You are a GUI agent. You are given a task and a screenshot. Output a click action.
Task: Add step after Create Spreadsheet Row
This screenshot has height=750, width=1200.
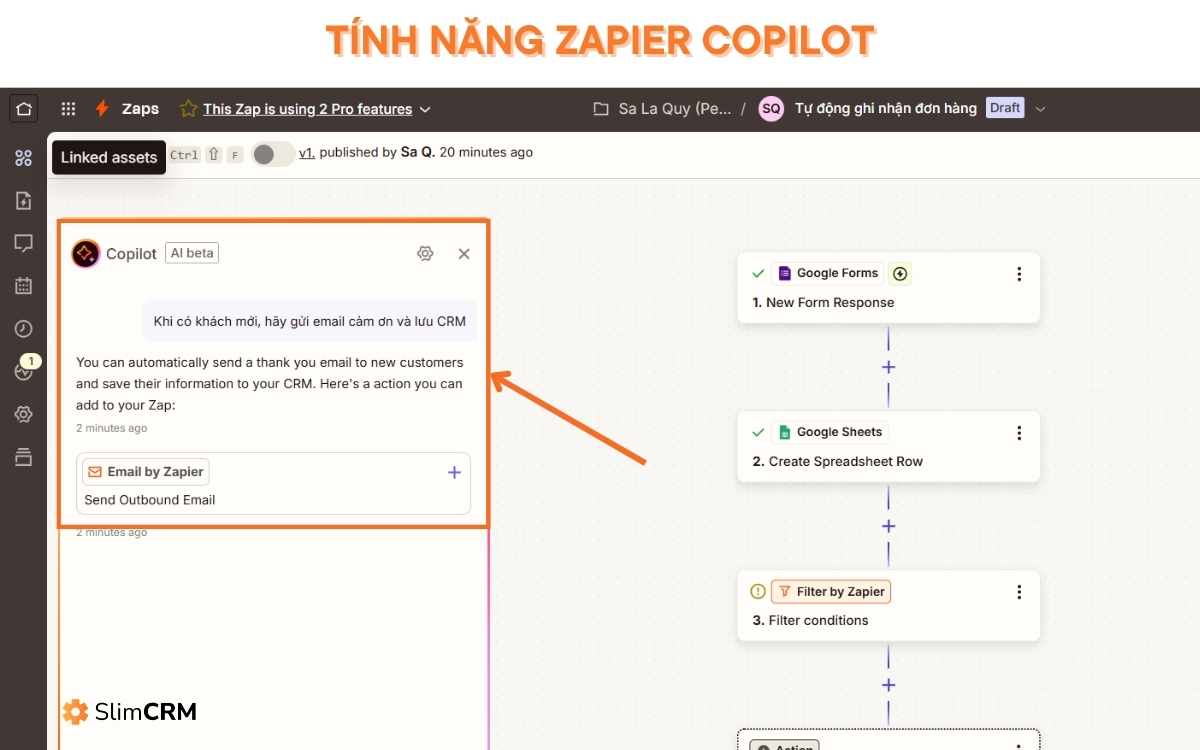[888, 526]
